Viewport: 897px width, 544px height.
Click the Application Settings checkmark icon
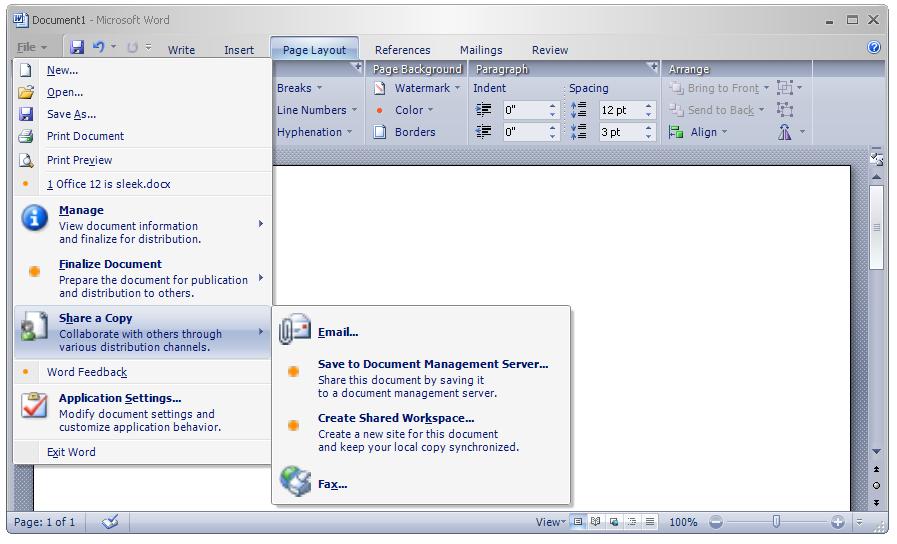34,405
